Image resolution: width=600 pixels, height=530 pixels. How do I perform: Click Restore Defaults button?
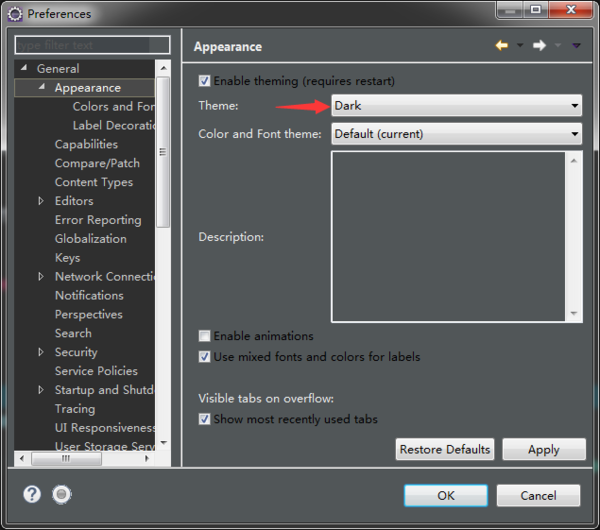[445, 449]
